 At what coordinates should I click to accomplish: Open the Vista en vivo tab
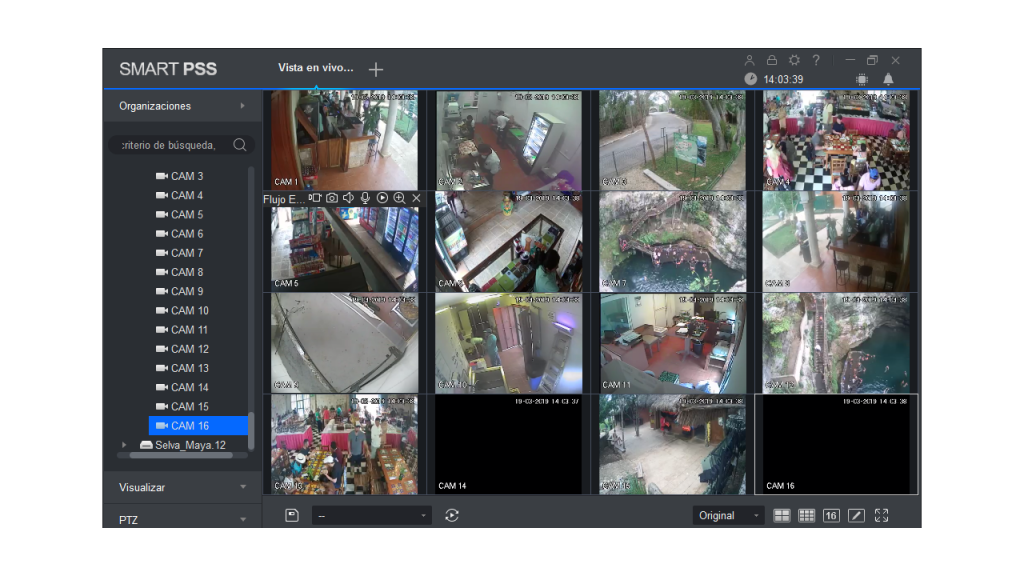315,67
